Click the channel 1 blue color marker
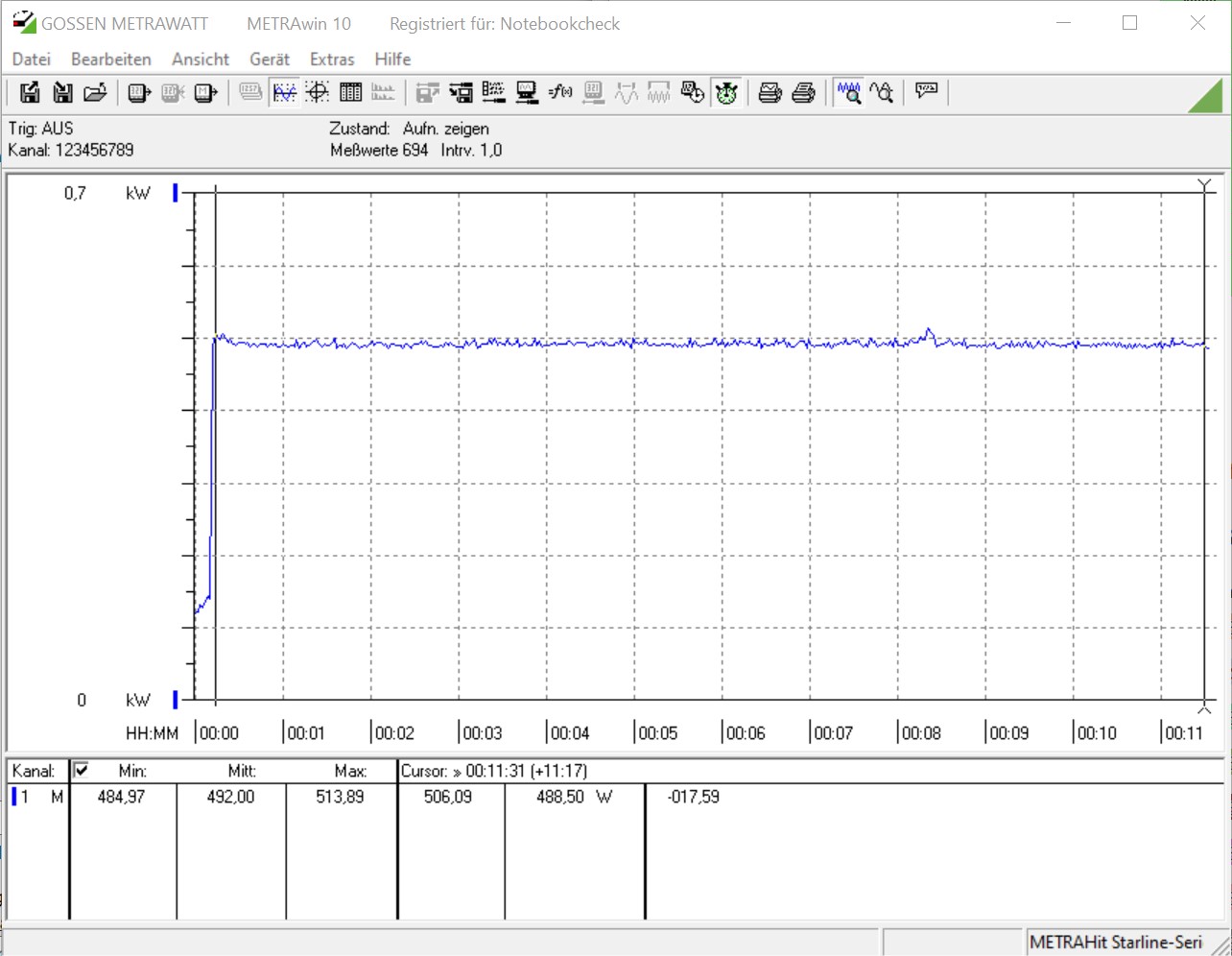 tap(14, 797)
